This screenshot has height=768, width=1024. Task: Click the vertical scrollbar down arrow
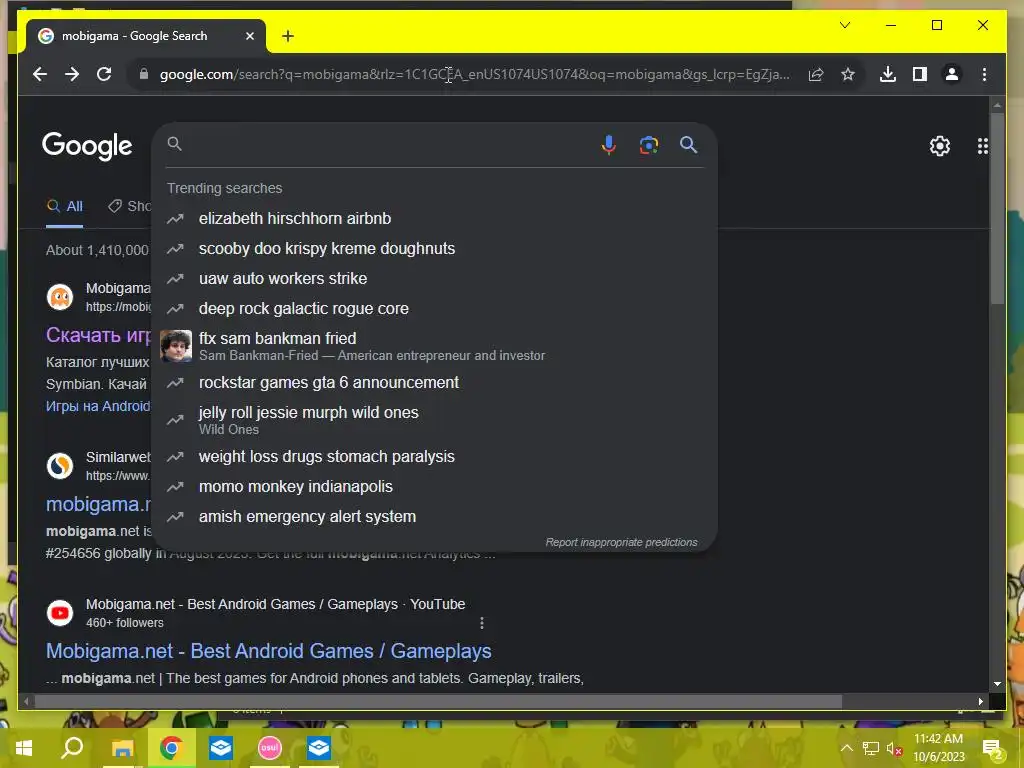(x=997, y=684)
